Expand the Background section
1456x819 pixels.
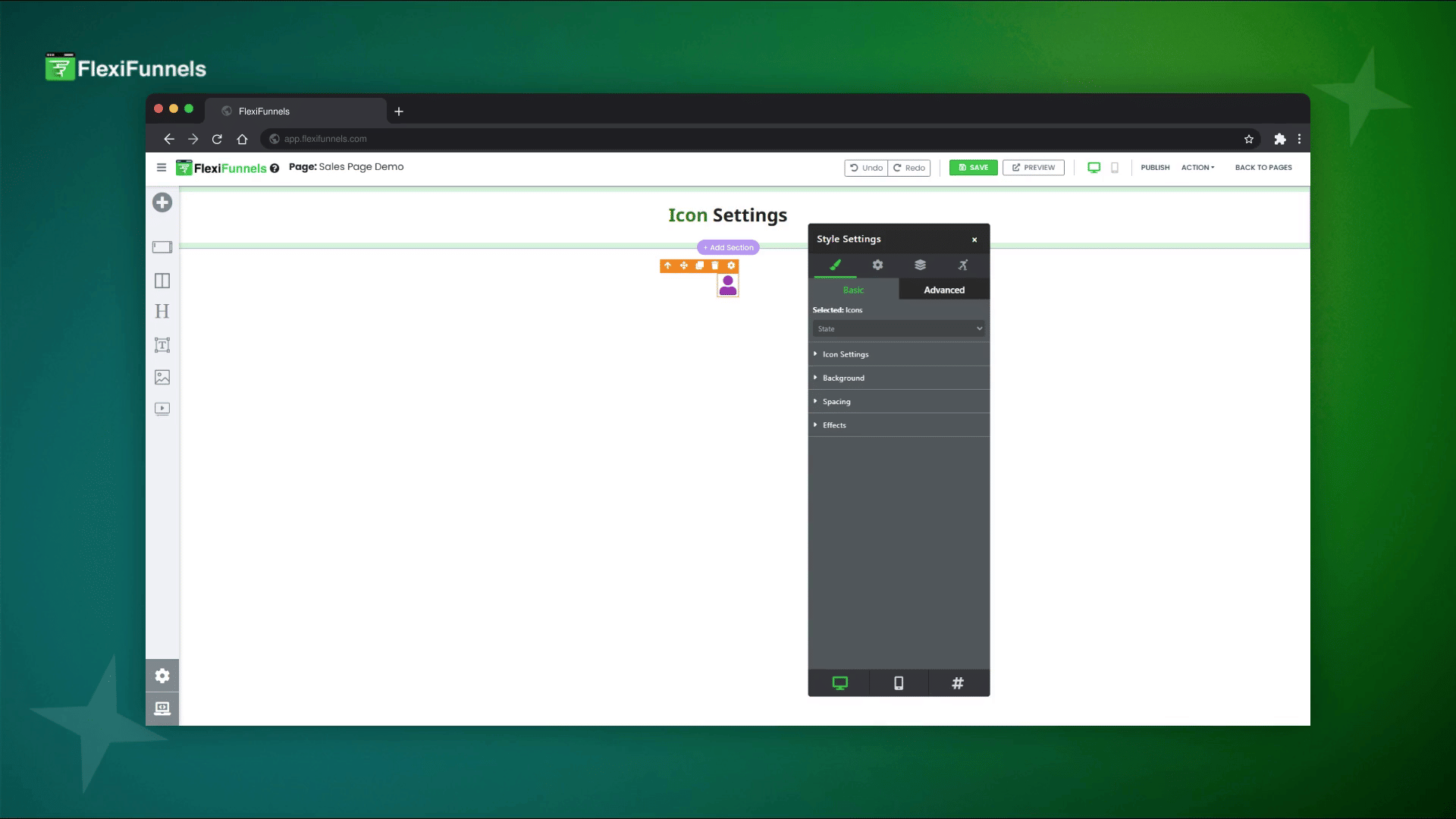[x=843, y=378]
